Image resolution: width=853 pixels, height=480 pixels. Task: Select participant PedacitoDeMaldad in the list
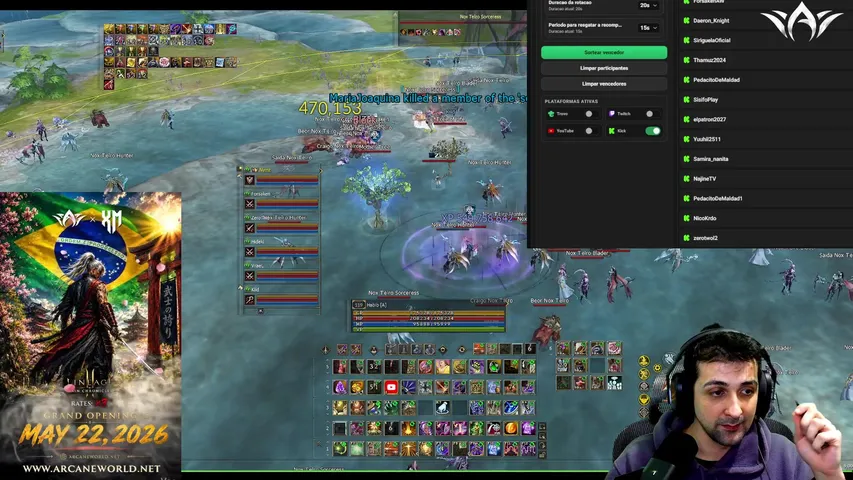[716, 79]
